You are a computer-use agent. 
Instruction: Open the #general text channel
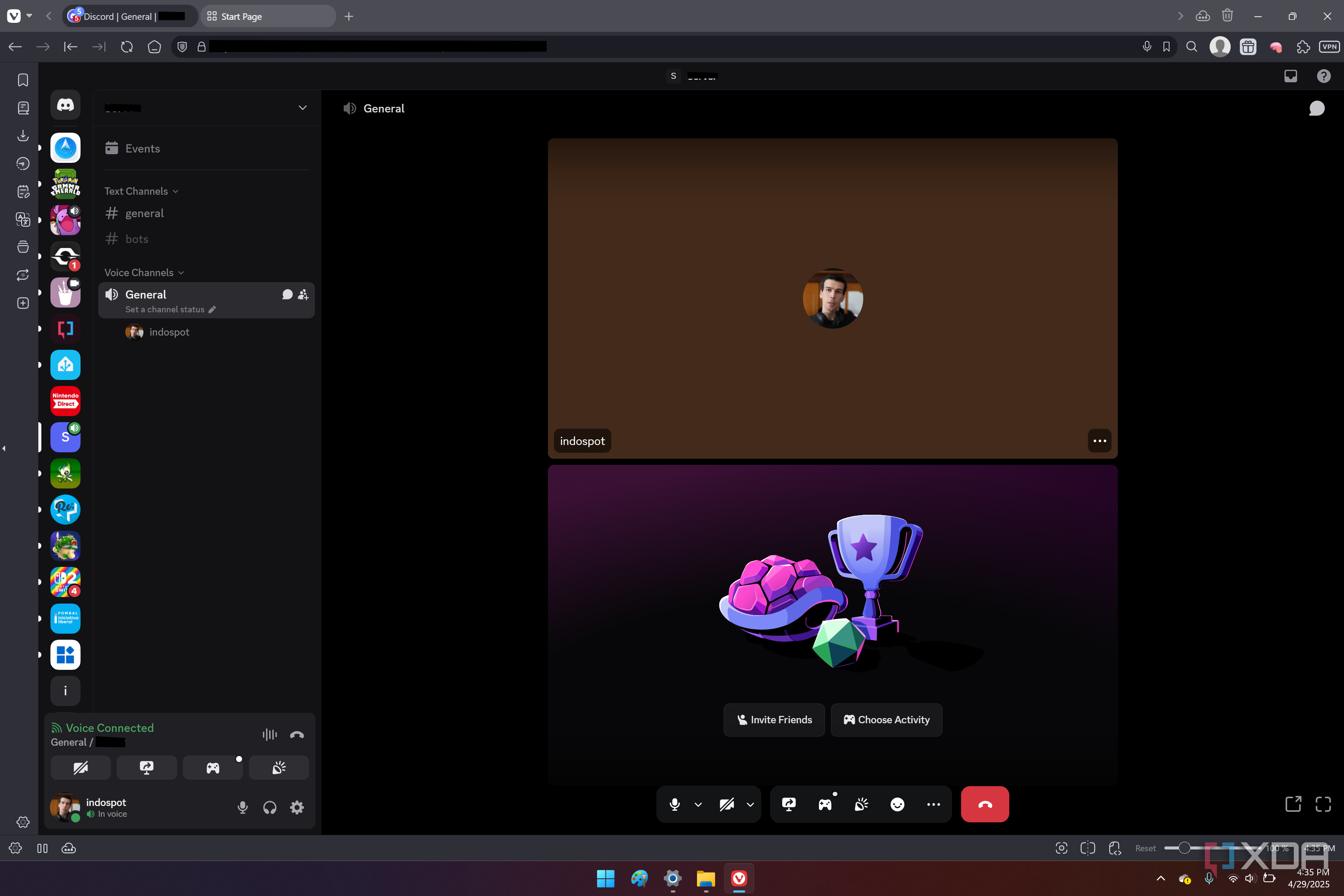(145, 213)
